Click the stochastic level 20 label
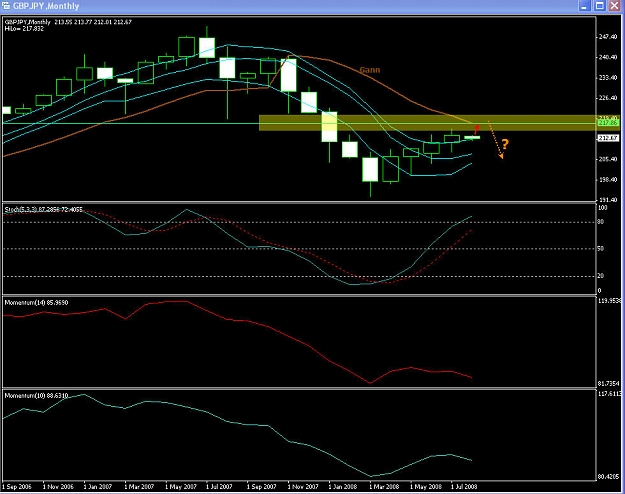 coord(601,276)
